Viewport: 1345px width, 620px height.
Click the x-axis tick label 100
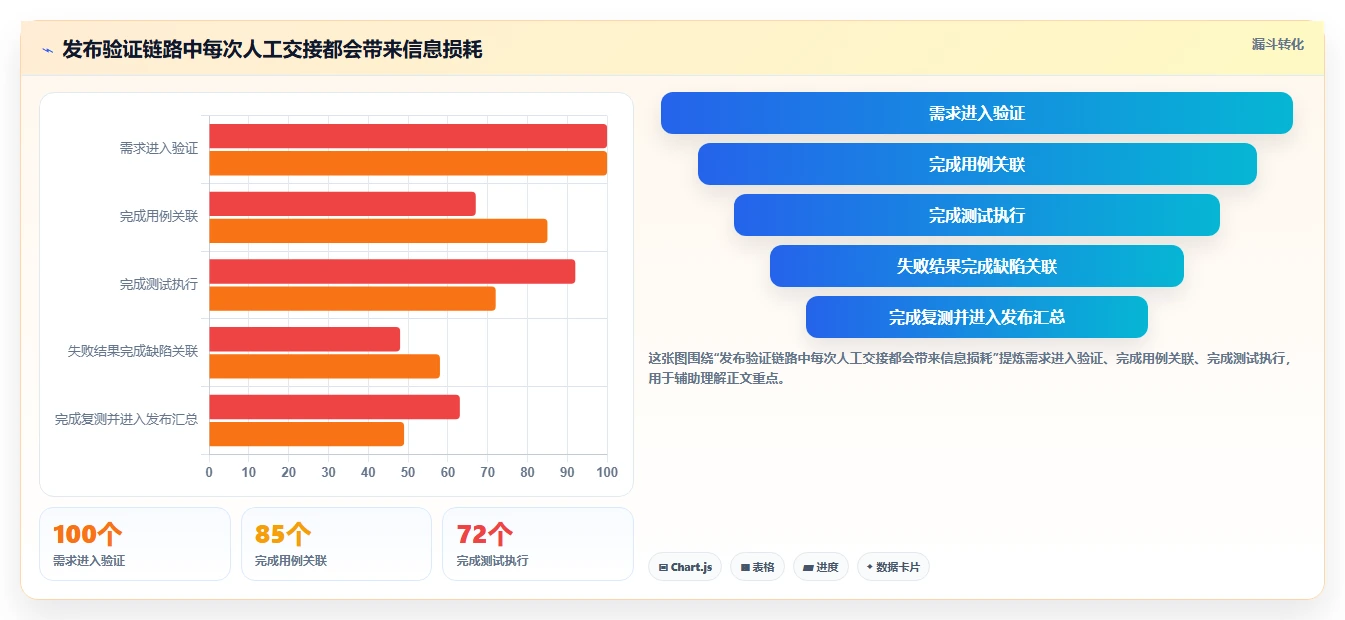tap(607, 472)
